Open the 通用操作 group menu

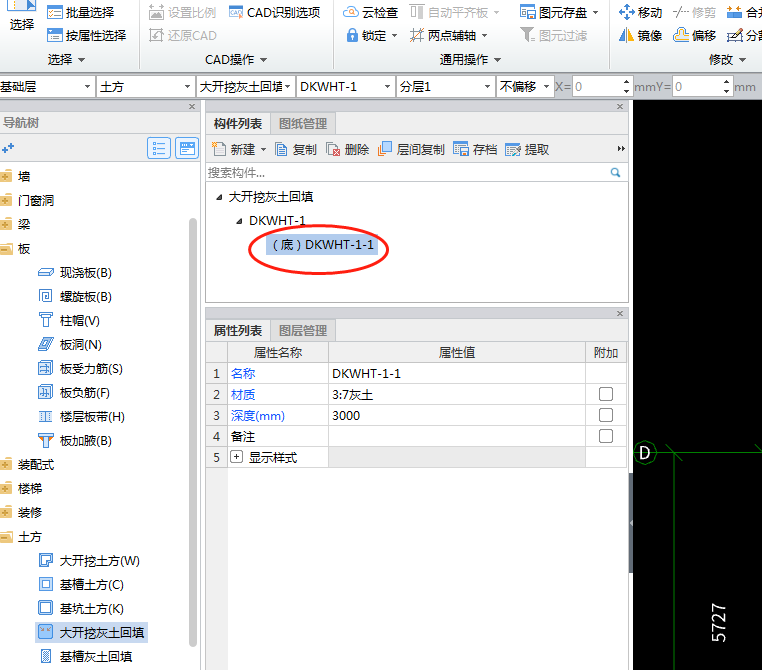click(x=469, y=59)
